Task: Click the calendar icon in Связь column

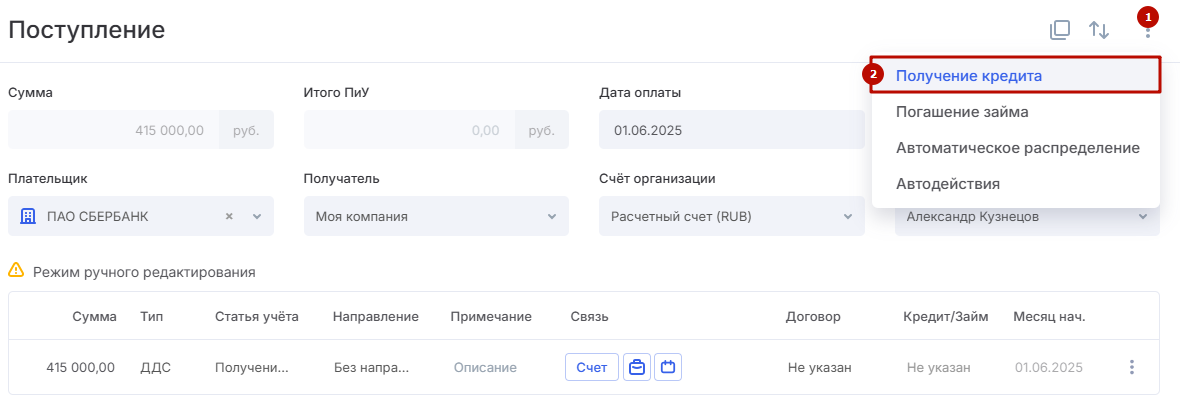Action: pyautogui.click(x=668, y=367)
